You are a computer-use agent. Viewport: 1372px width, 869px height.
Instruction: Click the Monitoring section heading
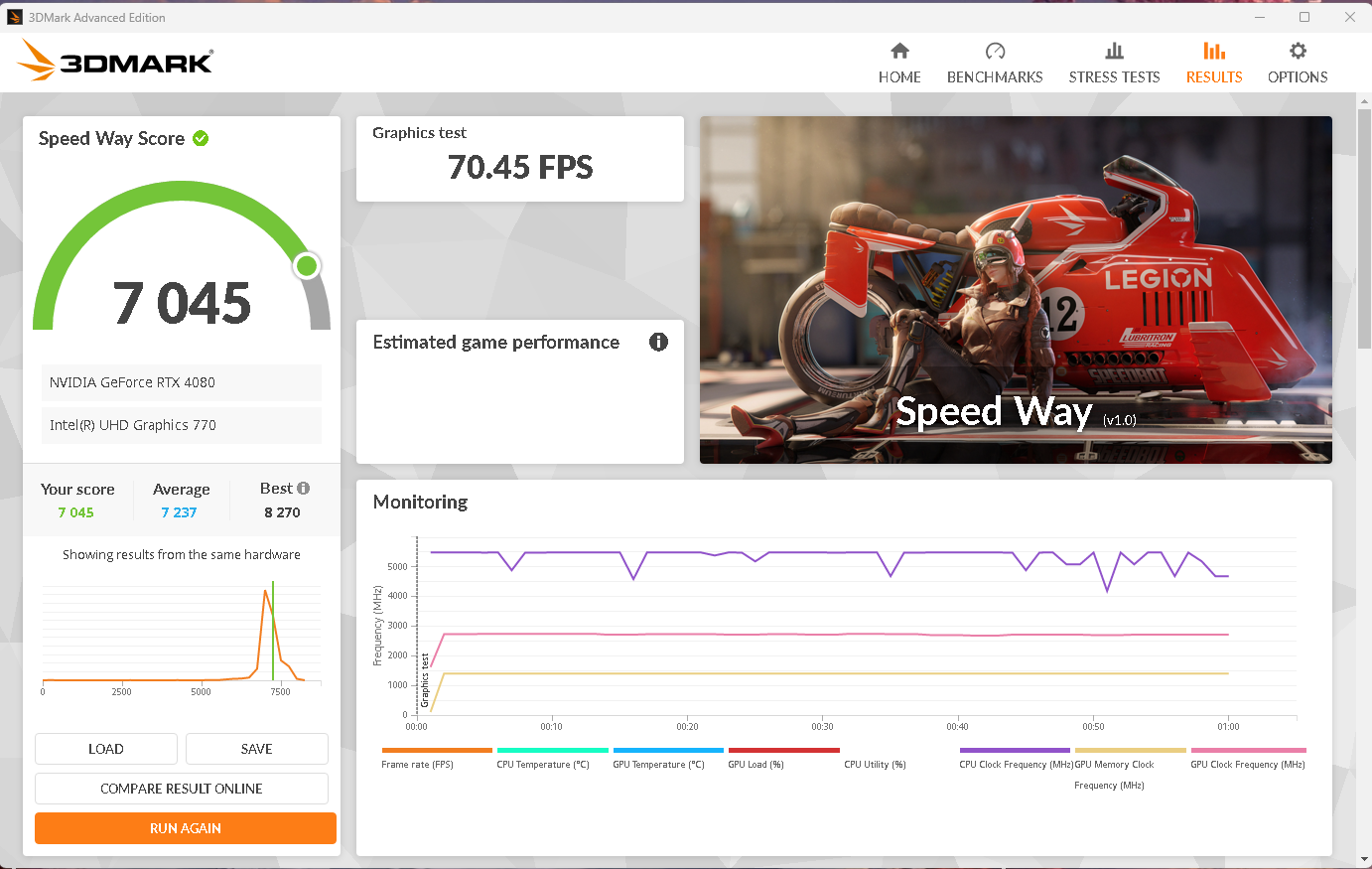click(420, 502)
